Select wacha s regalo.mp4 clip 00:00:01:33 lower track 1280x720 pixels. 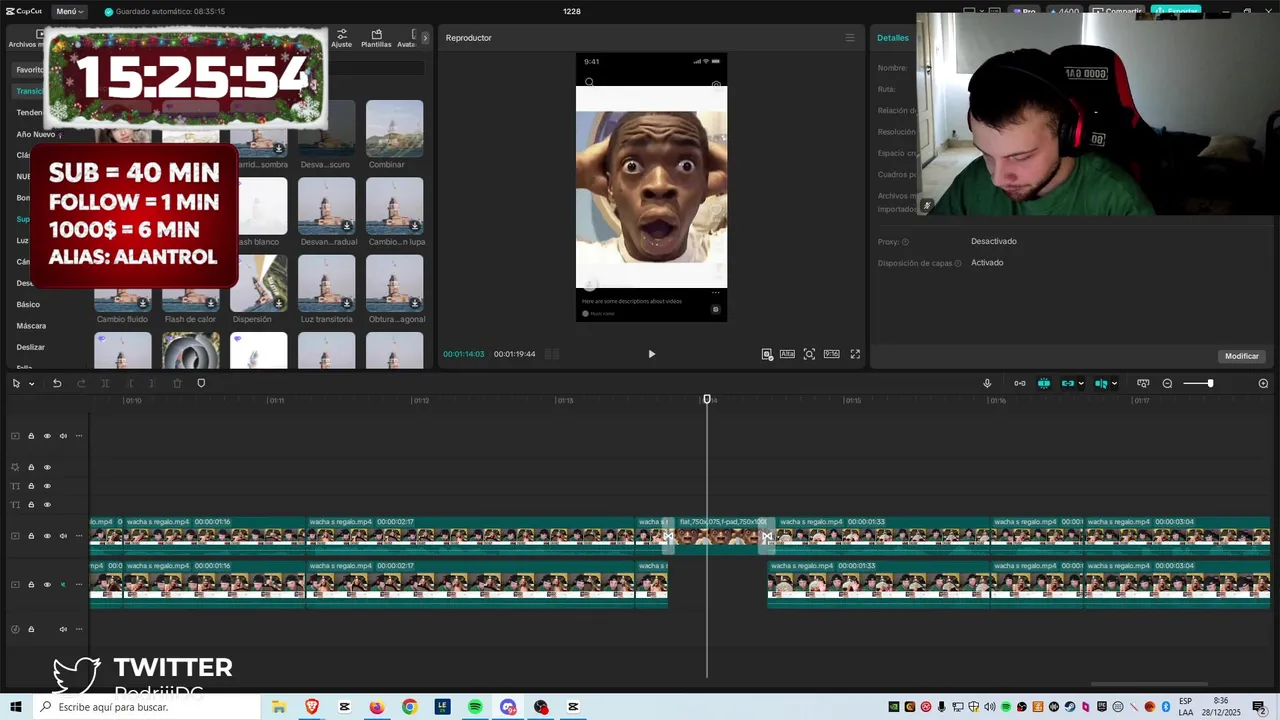pyautogui.click(x=878, y=585)
